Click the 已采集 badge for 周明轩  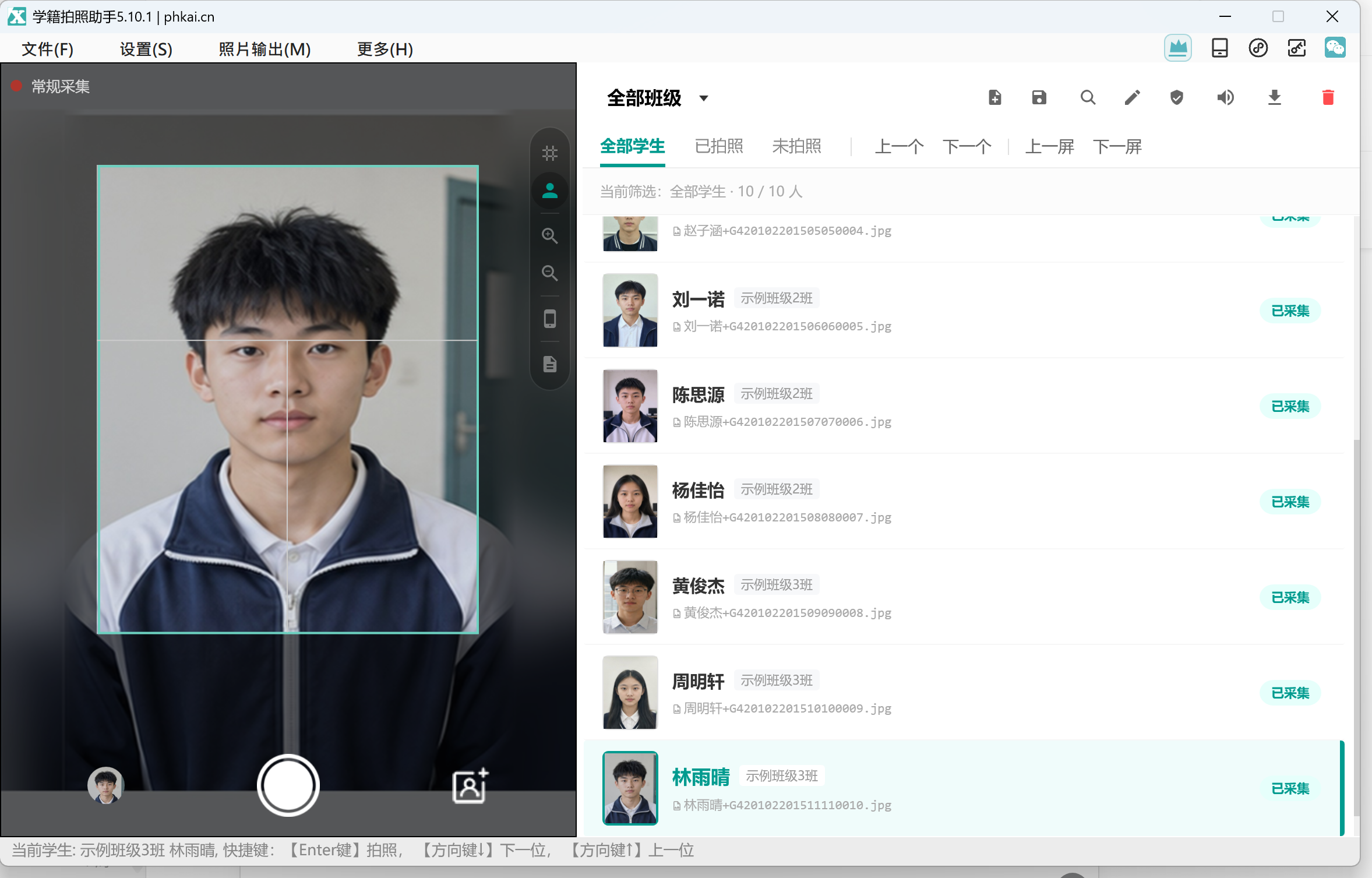pyautogui.click(x=1290, y=693)
